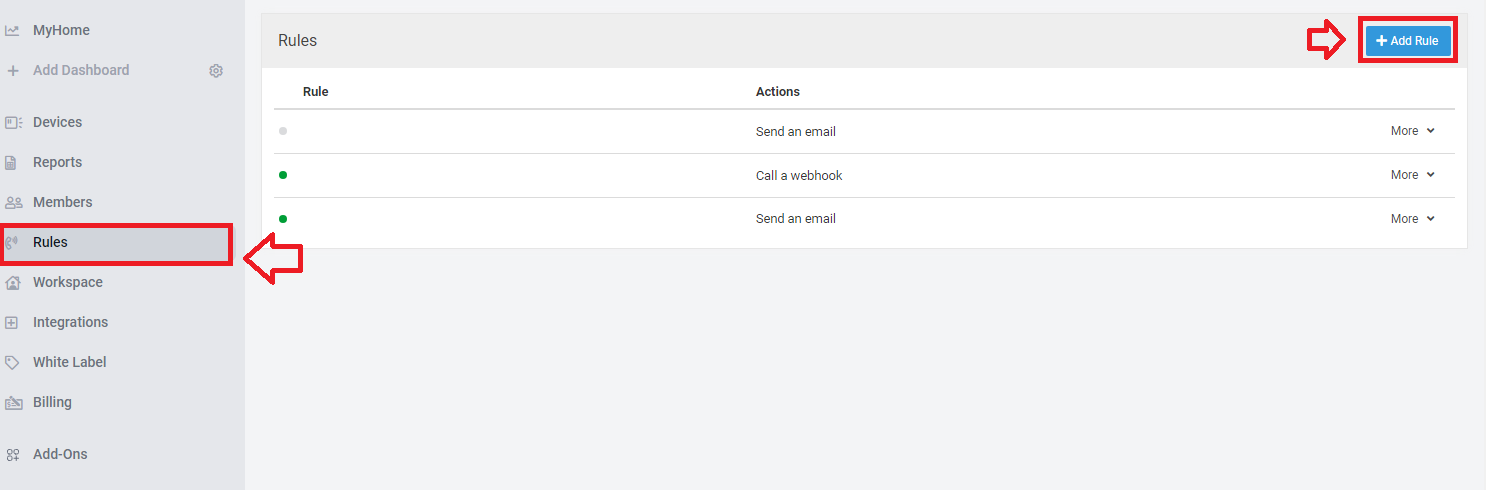
Task: Click the Billing icon in sidebar
Action: pyautogui.click(x=13, y=403)
